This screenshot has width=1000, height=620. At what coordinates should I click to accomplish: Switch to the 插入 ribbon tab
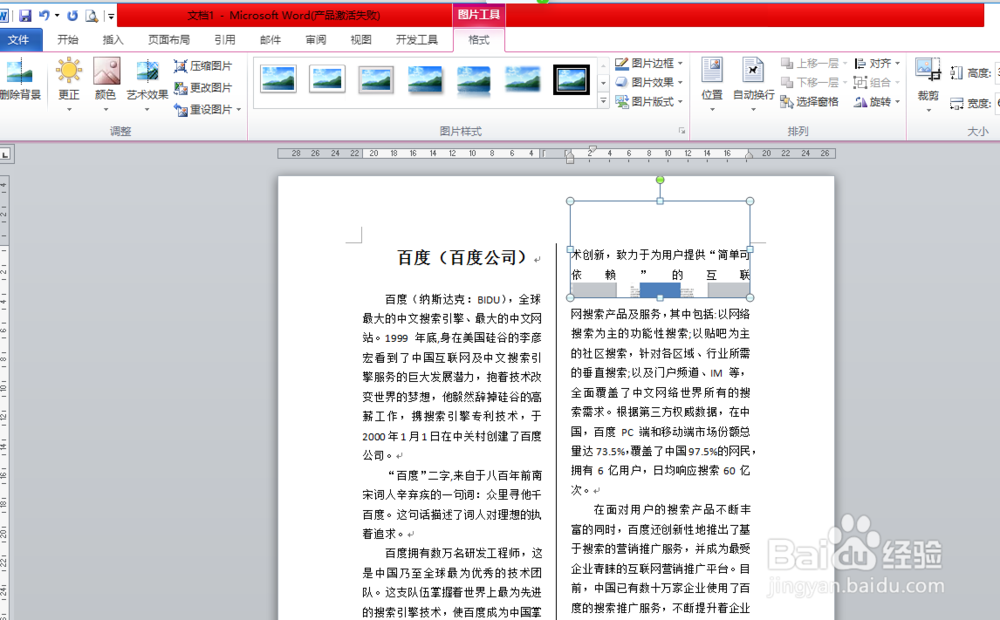click(x=113, y=40)
